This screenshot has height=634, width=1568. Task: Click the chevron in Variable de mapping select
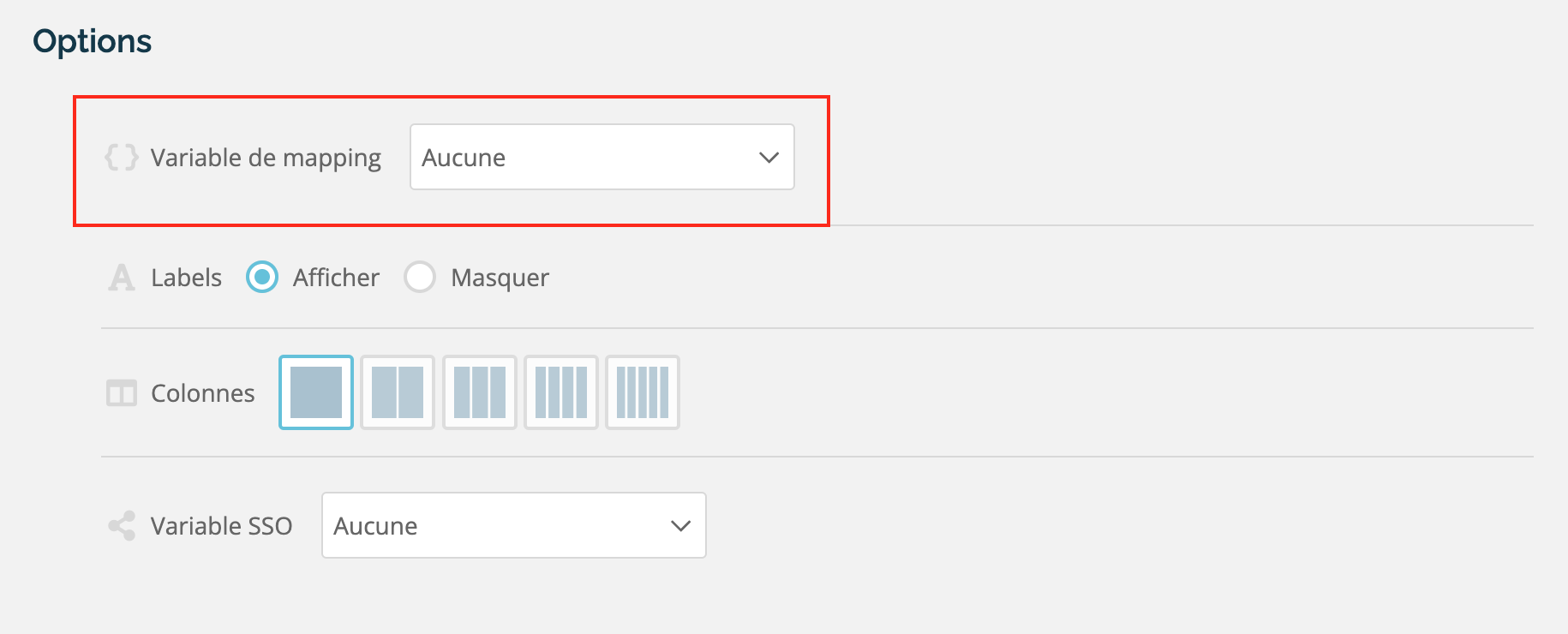[769, 158]
